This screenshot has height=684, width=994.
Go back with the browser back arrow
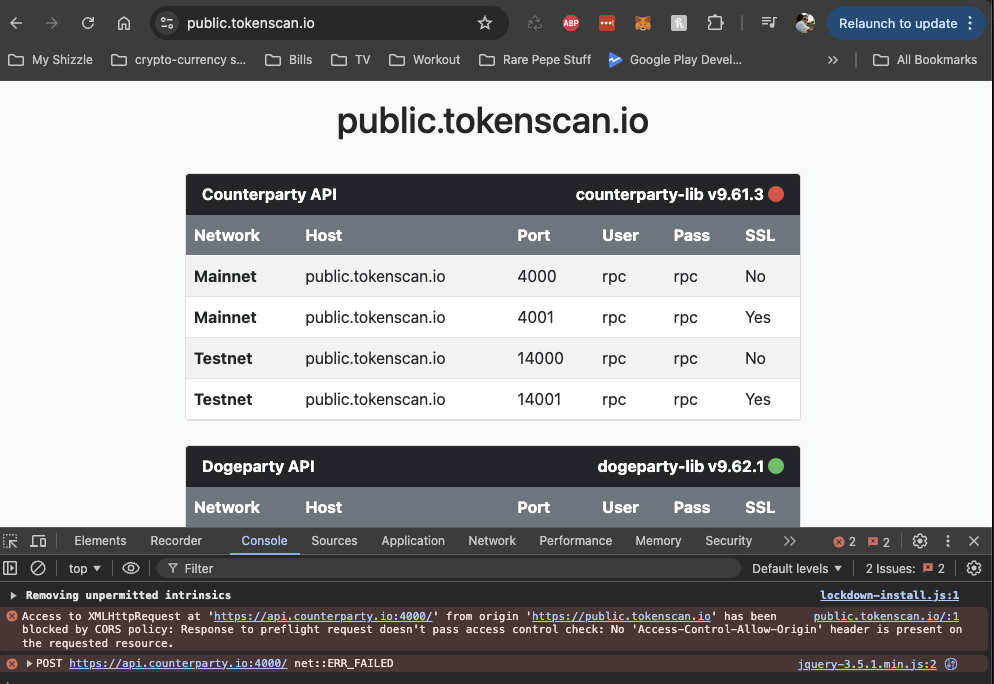(16, 23)
